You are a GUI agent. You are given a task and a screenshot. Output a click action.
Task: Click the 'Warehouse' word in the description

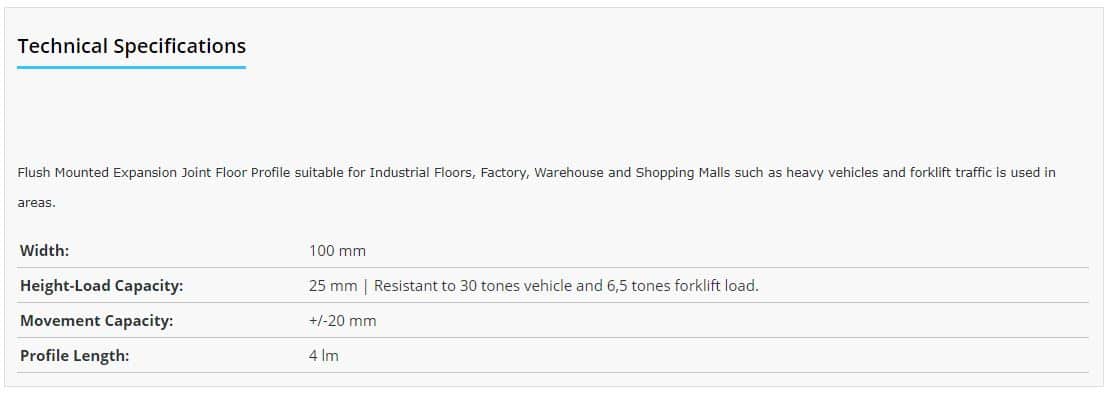[569, 173]
